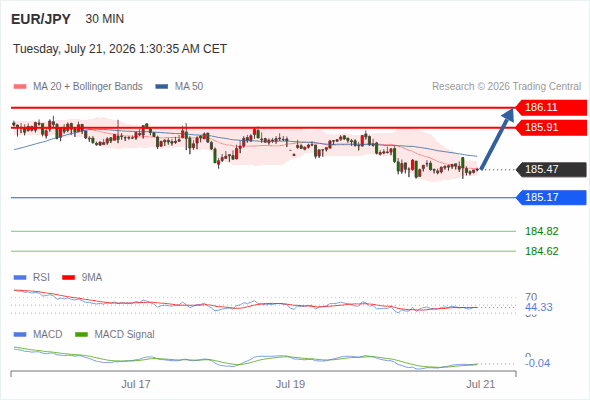Click the 185.47 current price tag
590x400 pixels.
coord(551,170)
